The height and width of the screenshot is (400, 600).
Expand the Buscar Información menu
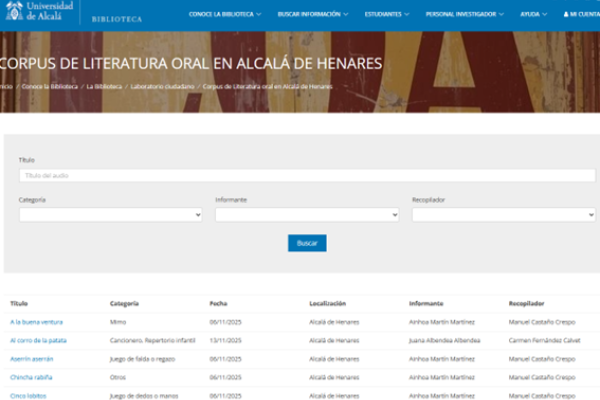[315, 15]
